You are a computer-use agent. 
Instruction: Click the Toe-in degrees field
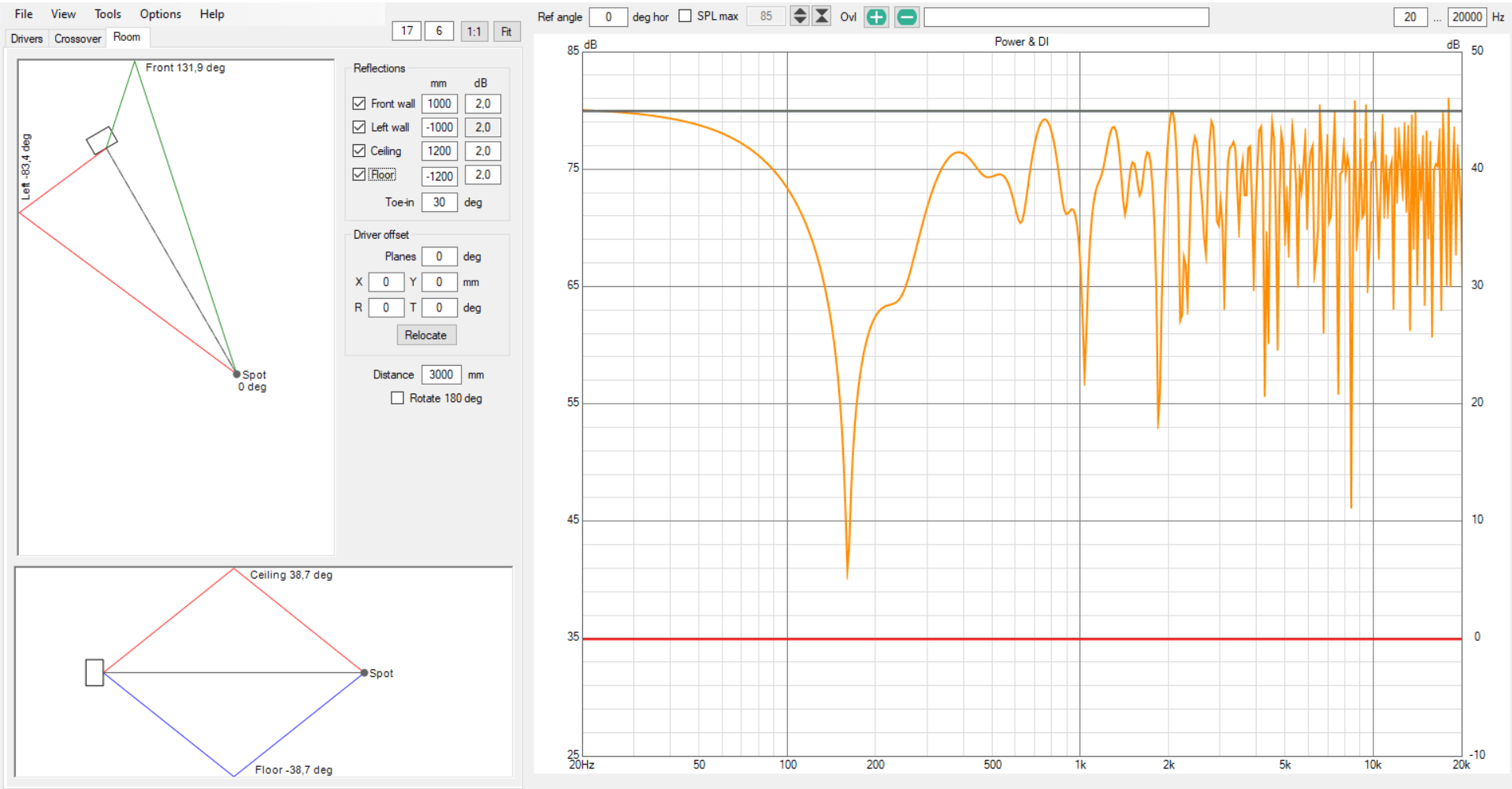(x=440, y=202)
